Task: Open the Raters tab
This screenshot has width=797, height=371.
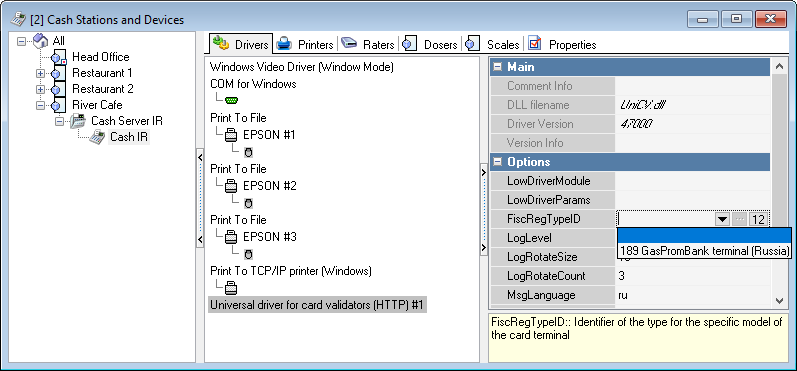Action: pyautogui.click(x=367, y=45)
